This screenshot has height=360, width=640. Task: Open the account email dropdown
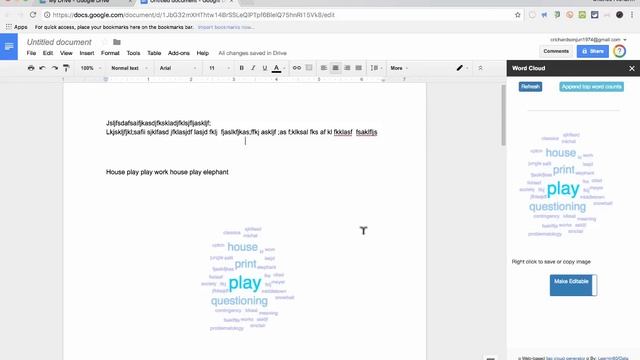pos(588,40)
